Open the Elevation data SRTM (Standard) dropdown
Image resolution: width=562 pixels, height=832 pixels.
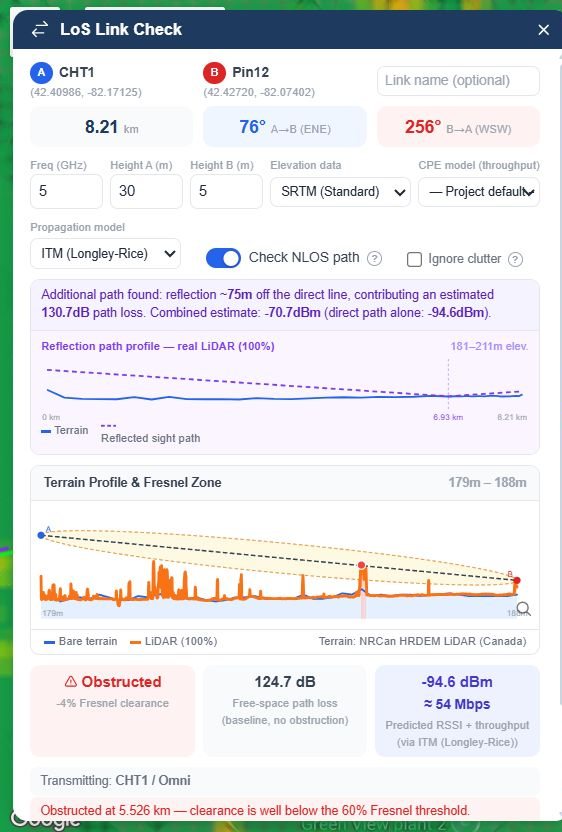(340, 192)
